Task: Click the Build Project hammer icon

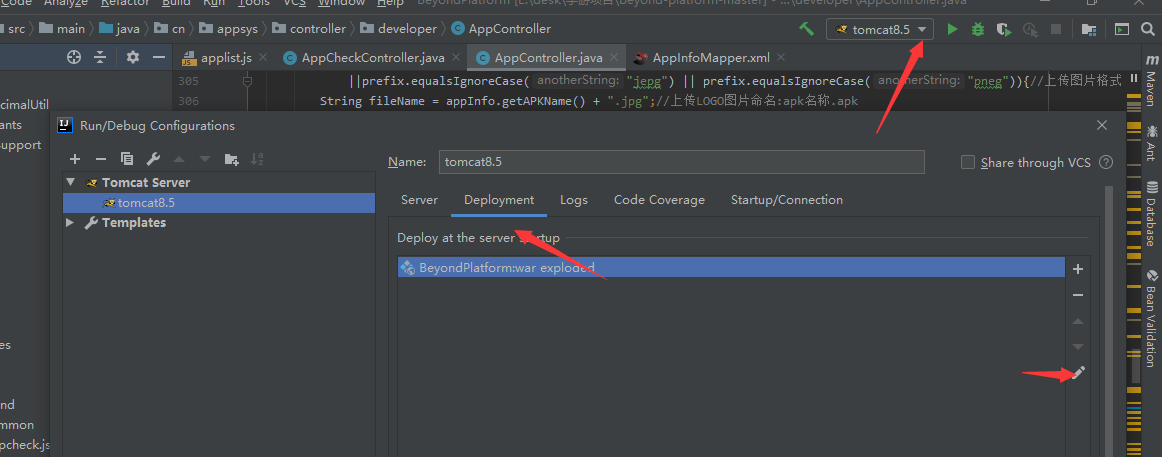Action: pos(806,30)
